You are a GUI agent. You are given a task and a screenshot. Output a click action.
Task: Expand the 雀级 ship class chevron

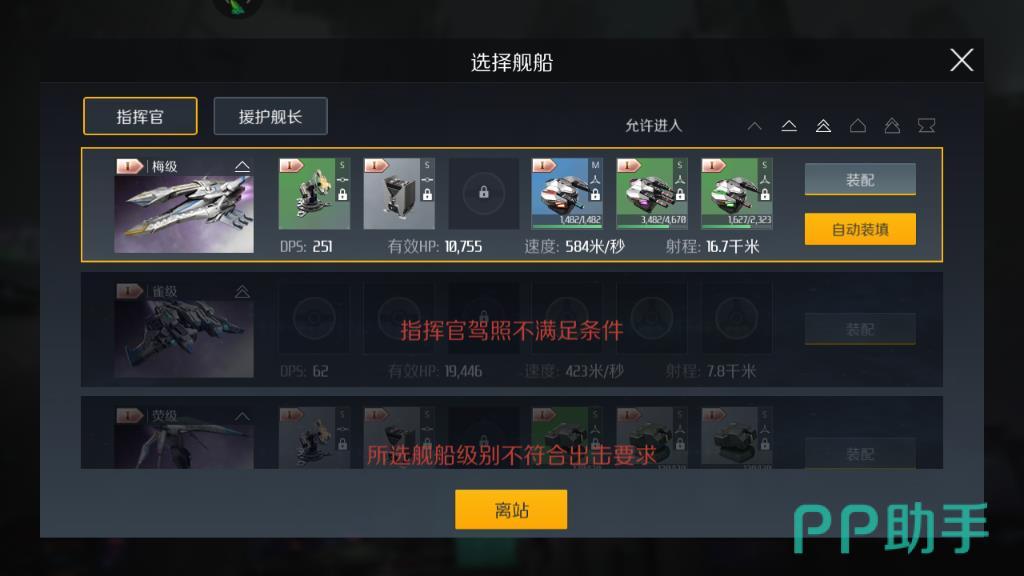[242, 291]
